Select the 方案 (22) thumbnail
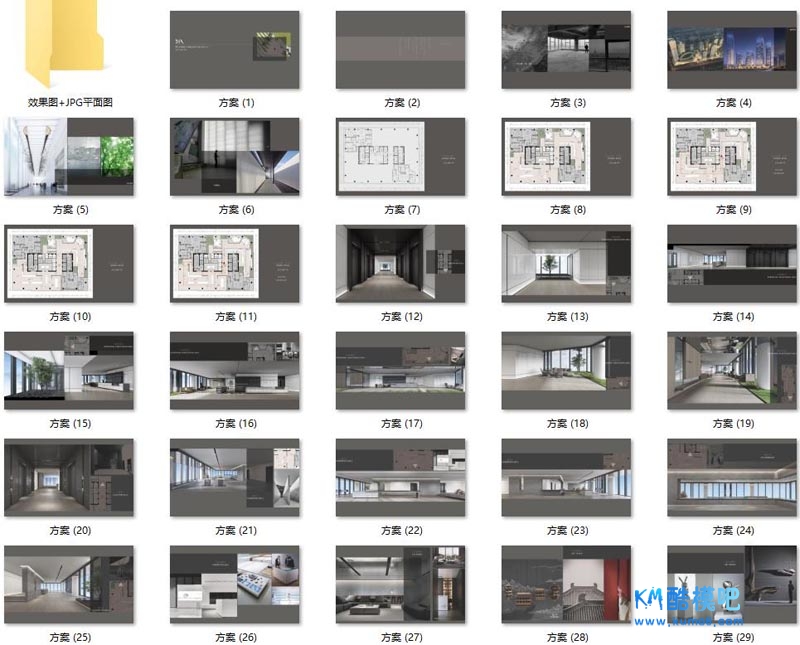The image size is (800, 645). [400, 478]
